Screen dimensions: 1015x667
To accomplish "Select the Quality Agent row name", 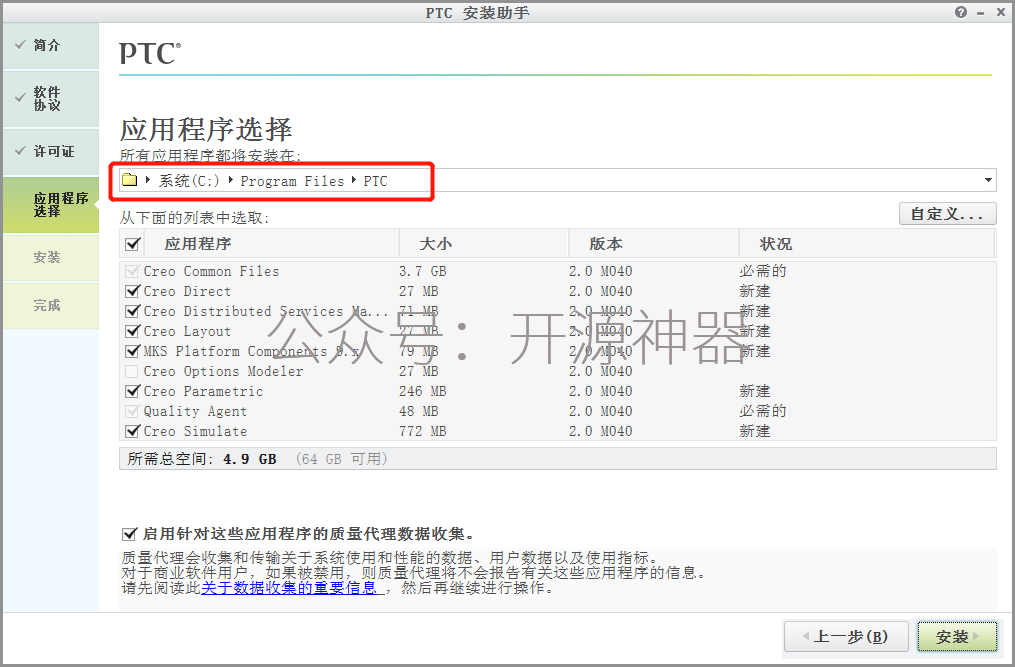I will point(195,412).
